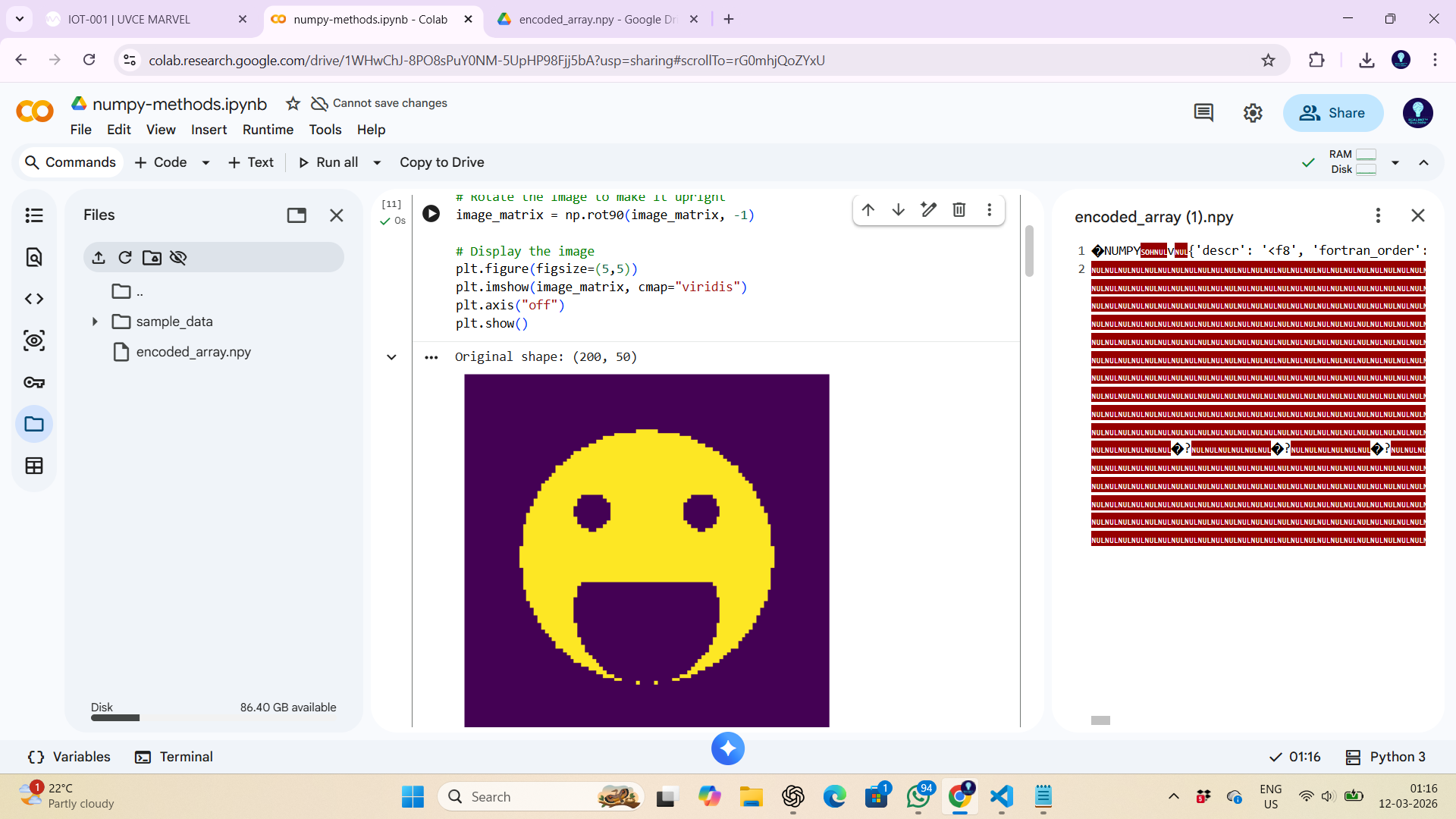The width and height of the screenshot is (1456, 819).
Task: Expand the sample_data folder
Action: (x=95, y=322)
